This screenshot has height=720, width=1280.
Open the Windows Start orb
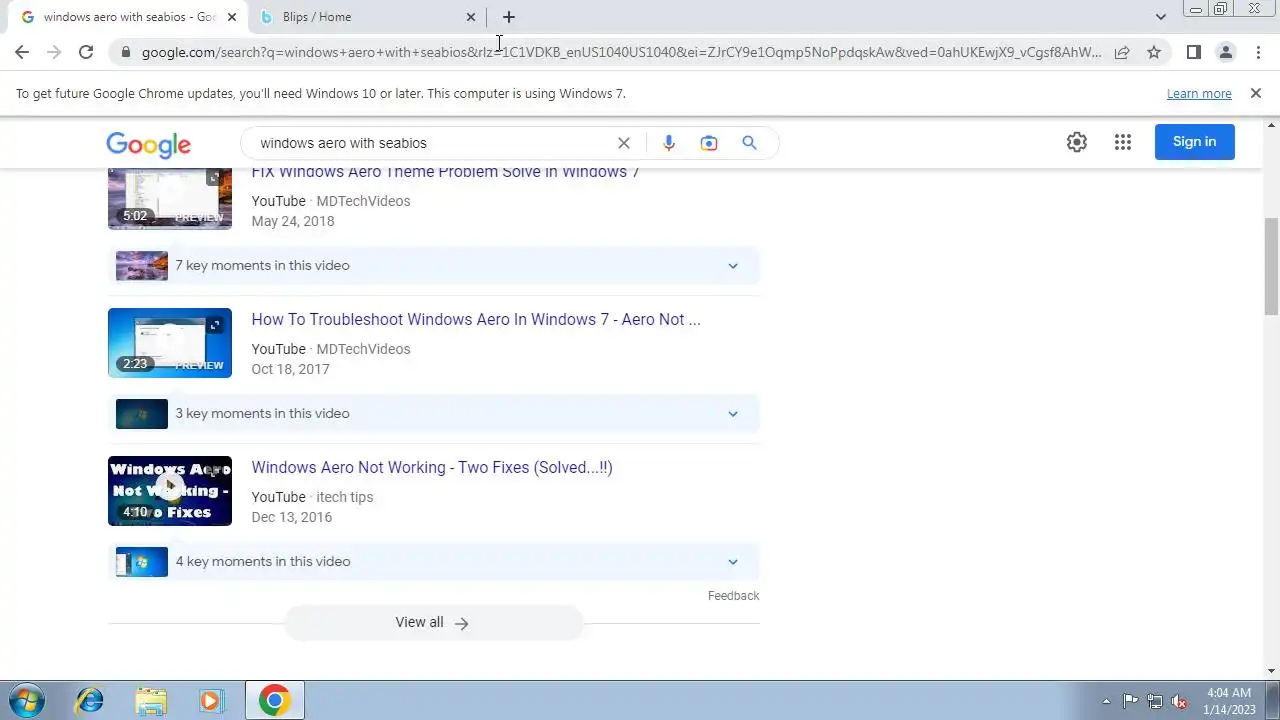26,700
